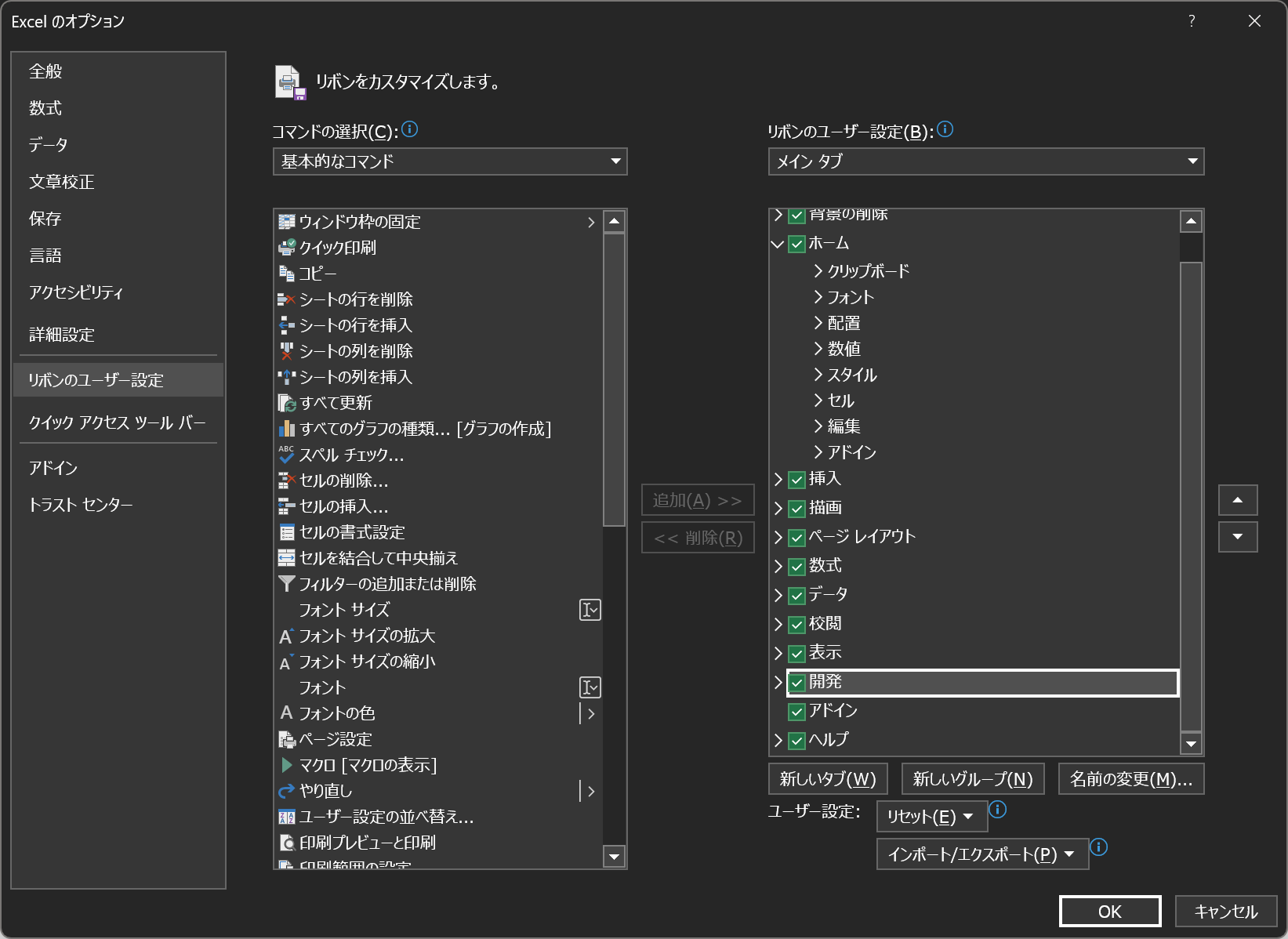Select the ユーザー設定の並べ替え icon
The height and width of the screenshot is (939, 1288).
pyautogui.click(x=287, y=817)
